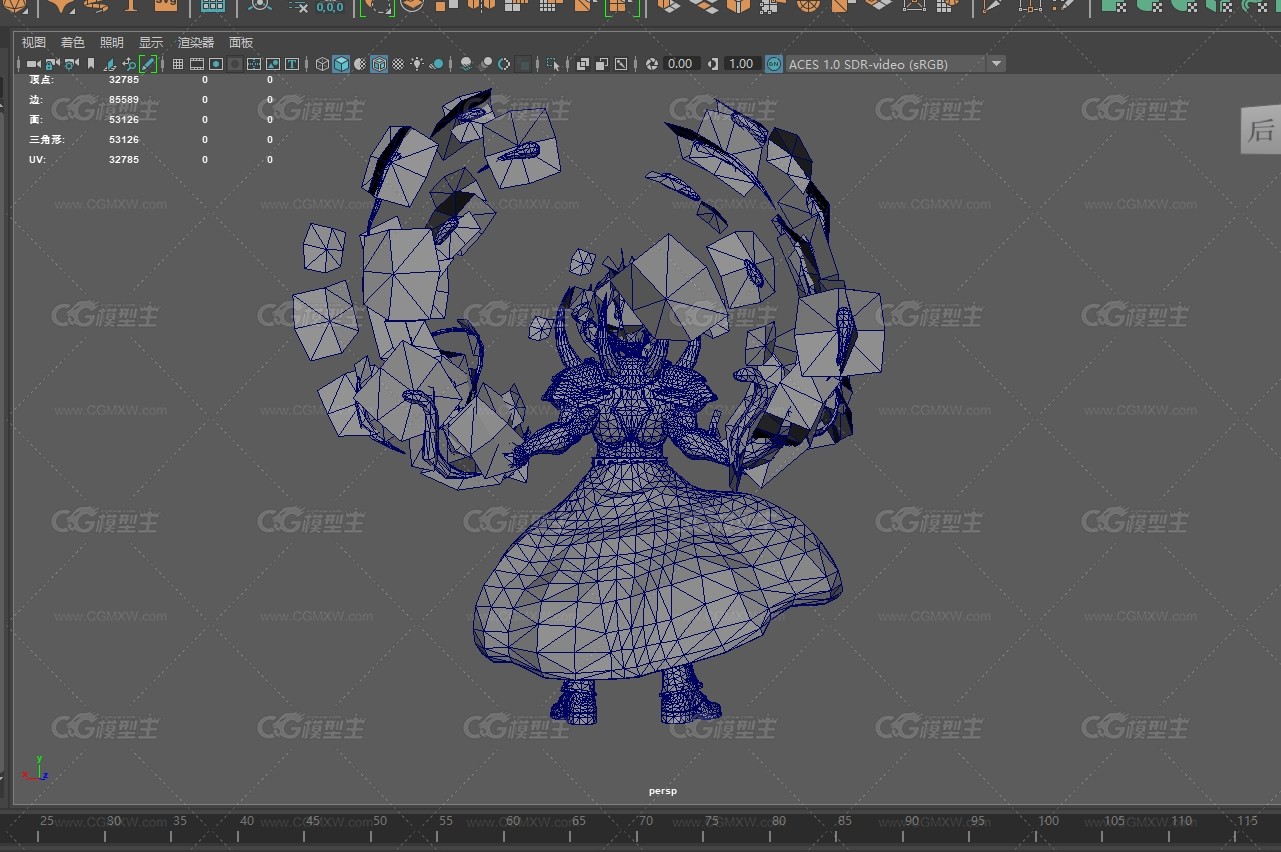Click the highlighted Grease Pencil icon
1281x852 pixels.
[147, 64]
